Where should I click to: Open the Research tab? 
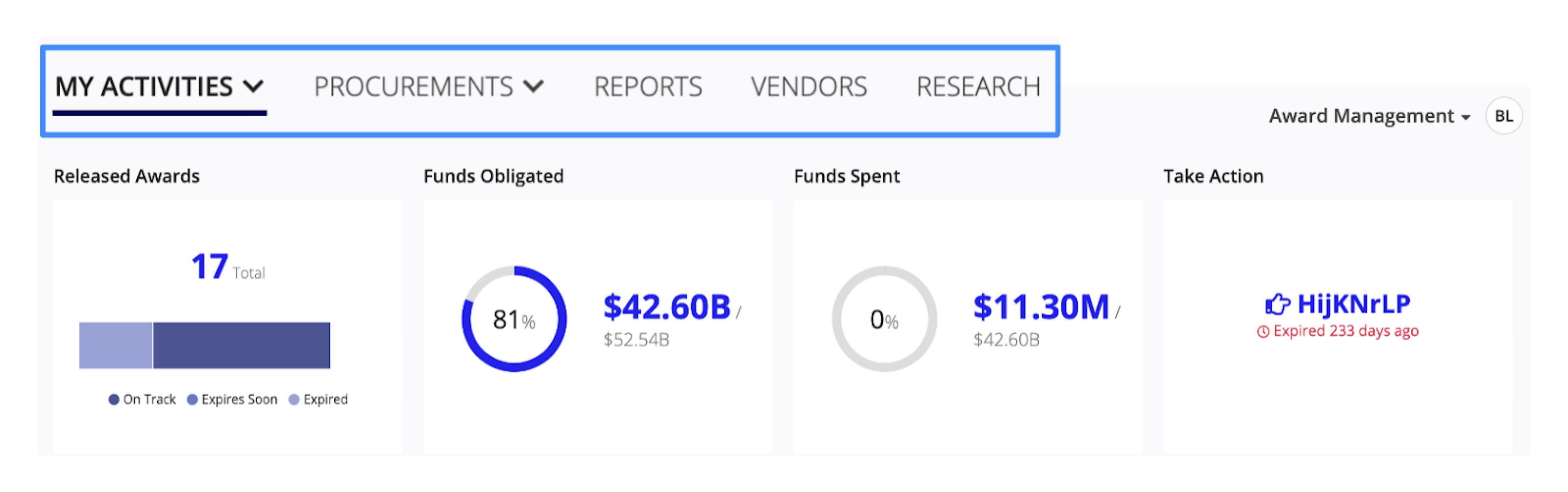[979, 87]
